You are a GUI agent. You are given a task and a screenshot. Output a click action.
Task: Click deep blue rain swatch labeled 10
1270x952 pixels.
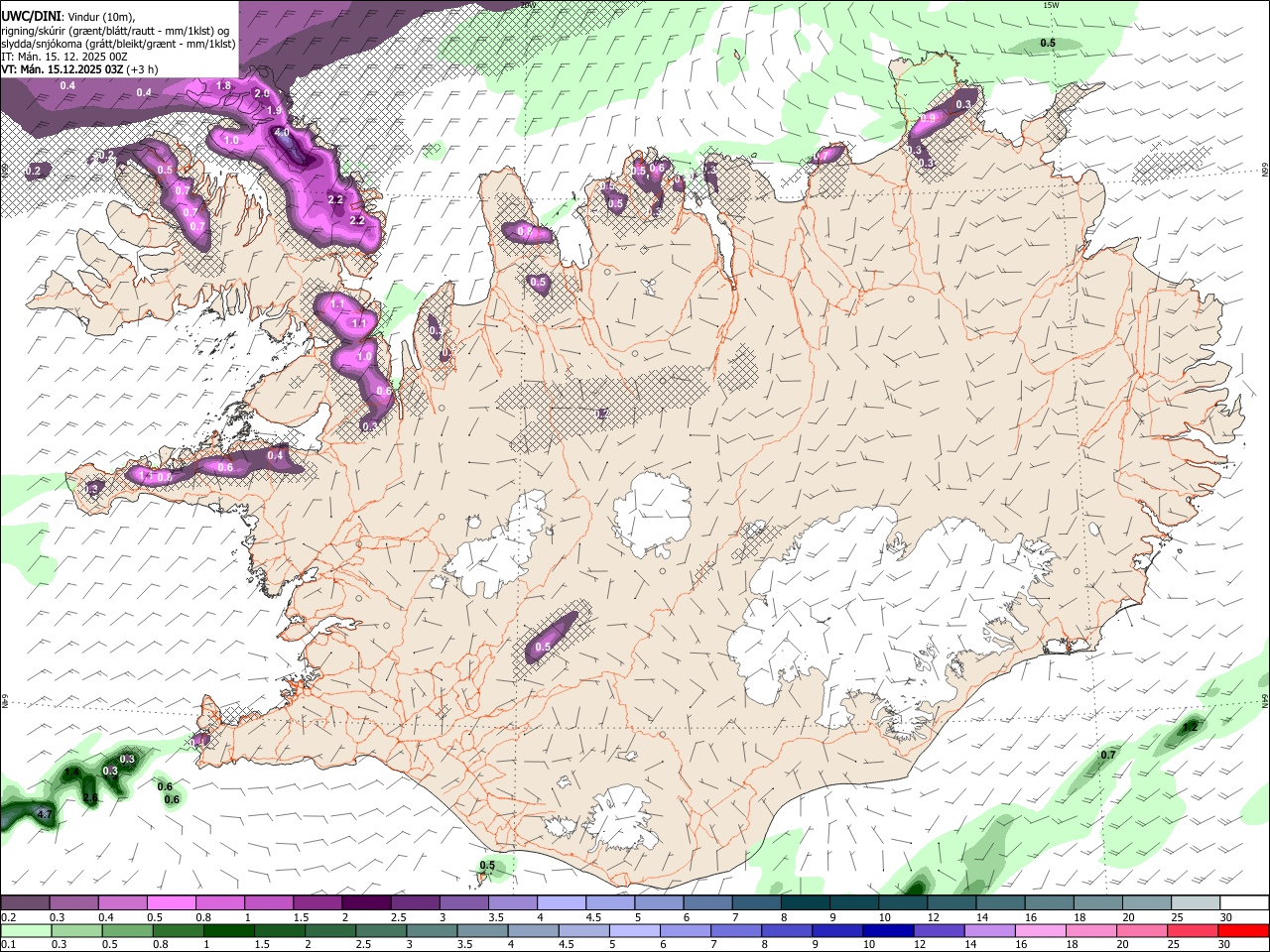tap(888, 930)
